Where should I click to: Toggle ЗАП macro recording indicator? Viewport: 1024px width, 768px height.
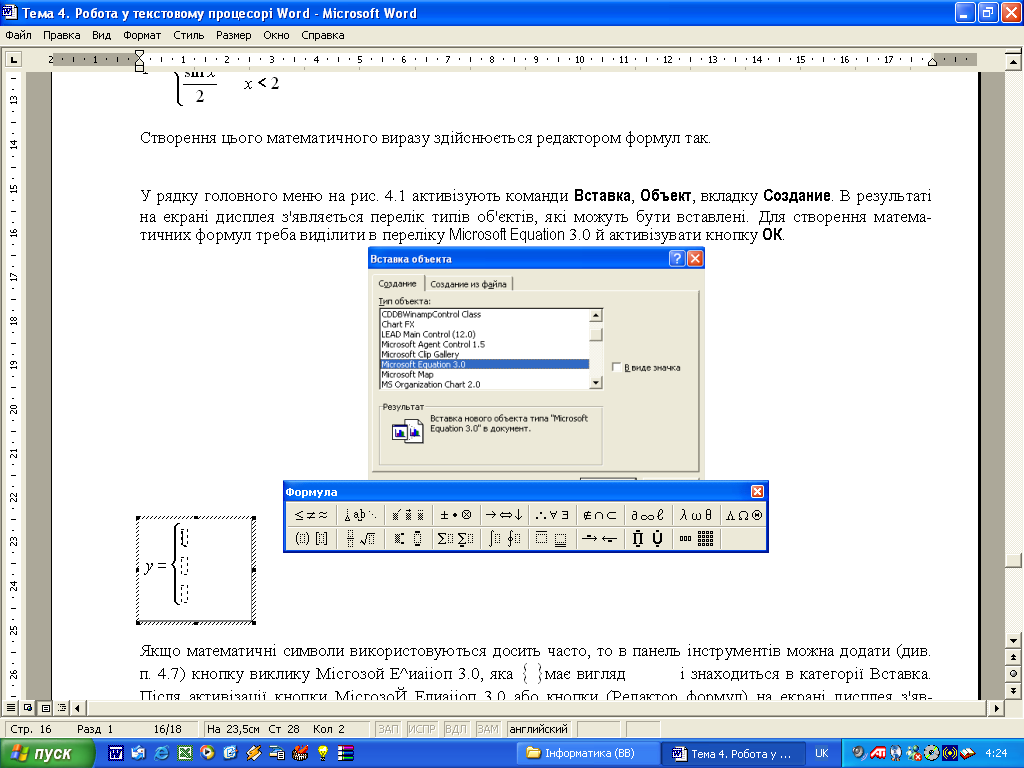[388, 729]
